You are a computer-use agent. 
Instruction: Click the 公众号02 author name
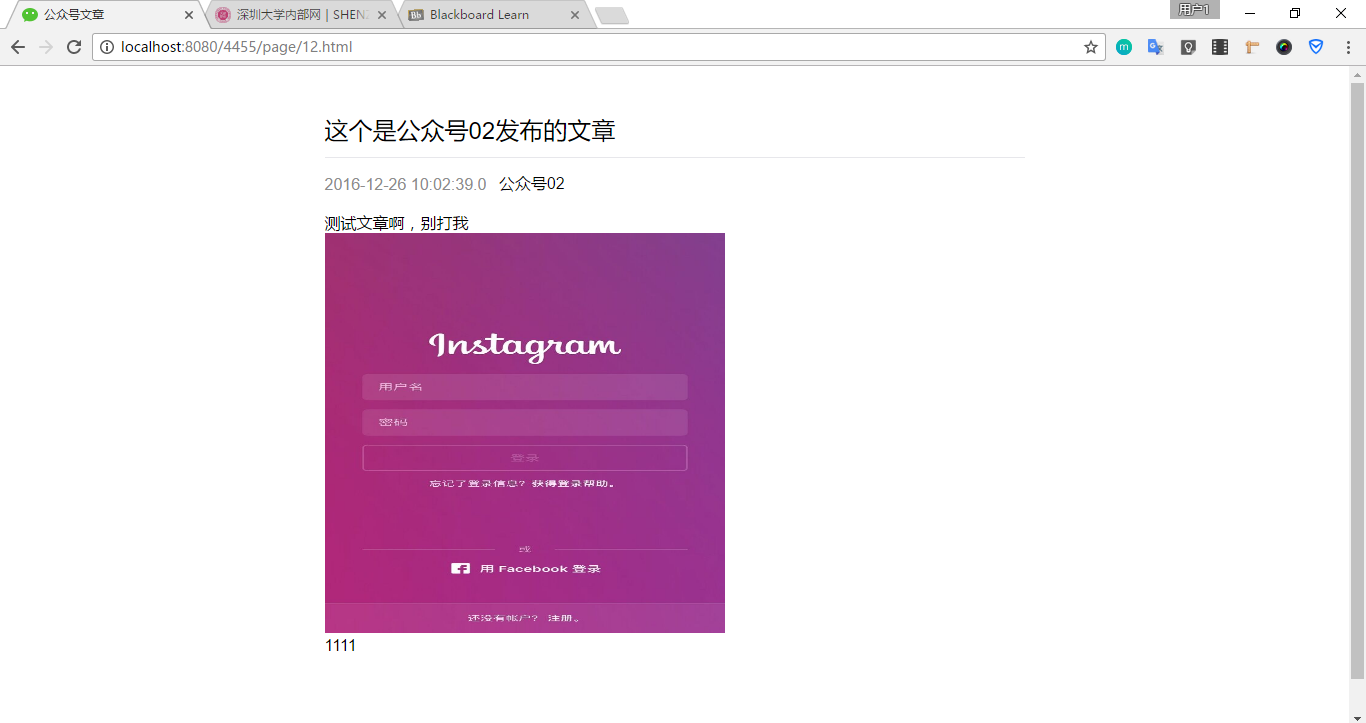coord(532,184)
